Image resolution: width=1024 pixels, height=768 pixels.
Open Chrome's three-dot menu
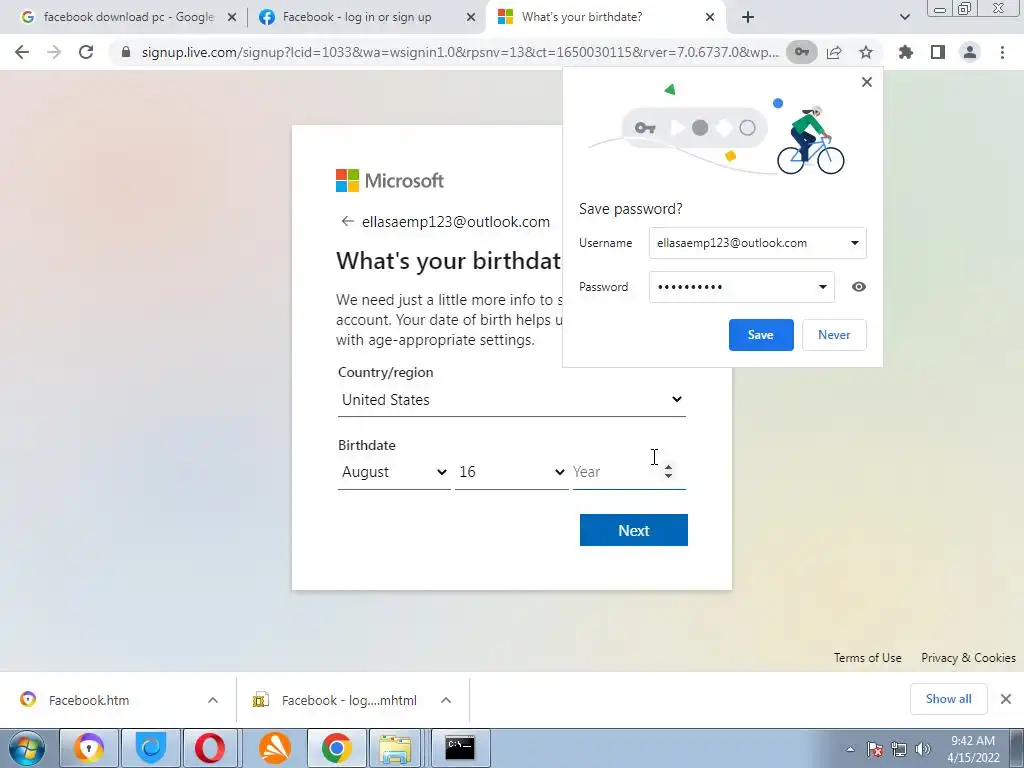point(1002,52)
